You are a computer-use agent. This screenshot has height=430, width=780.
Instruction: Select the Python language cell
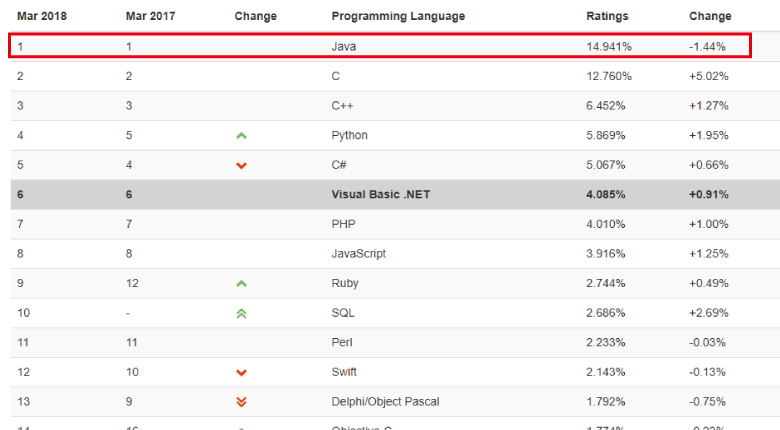350,135
